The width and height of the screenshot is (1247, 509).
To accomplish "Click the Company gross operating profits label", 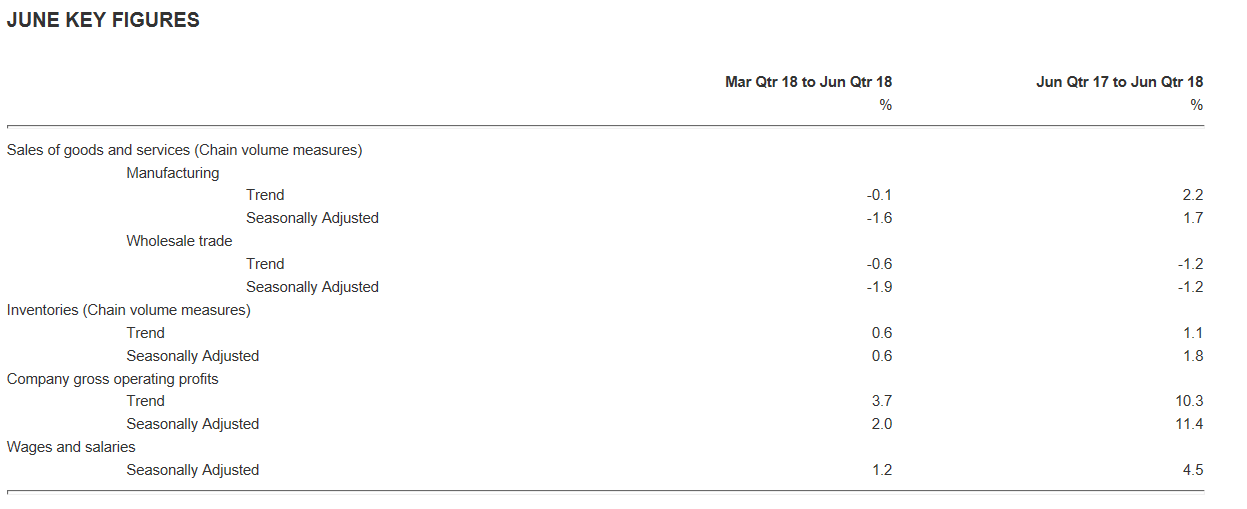I will click(112, 379).
